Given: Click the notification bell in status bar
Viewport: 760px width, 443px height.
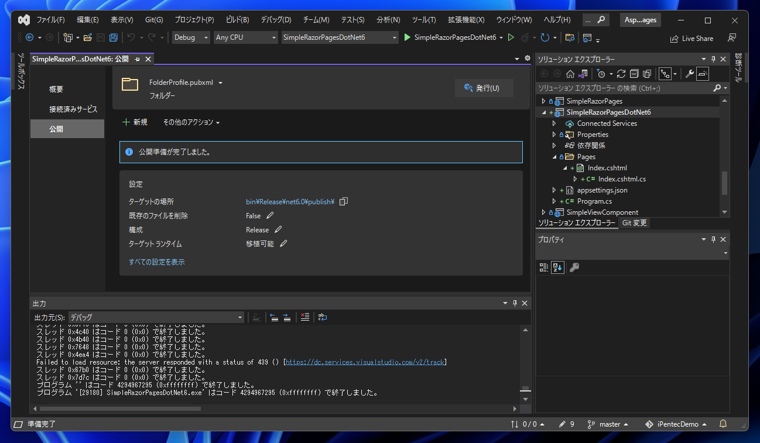Looking at the screenshot, I should coord(723,424).
